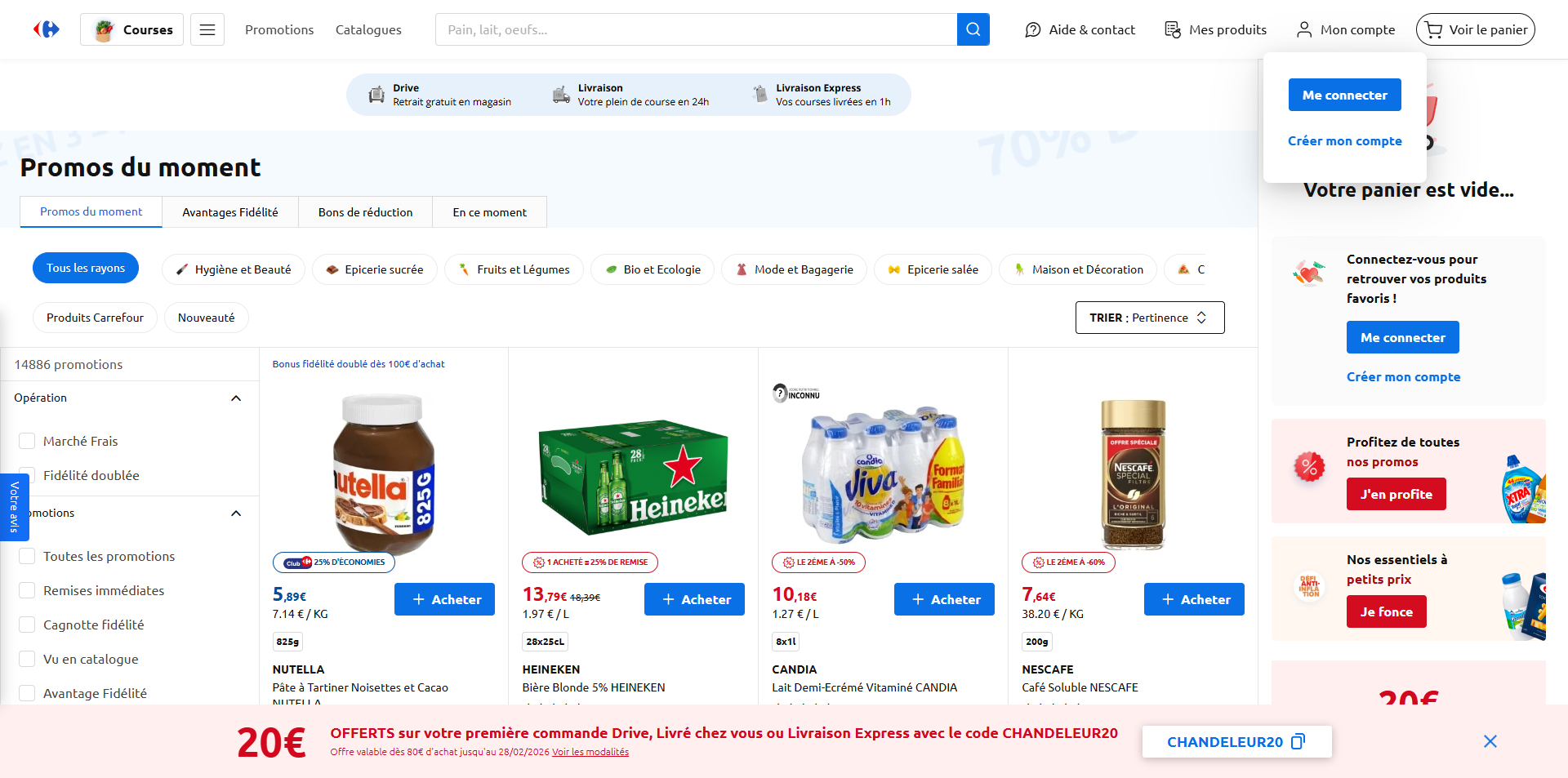Click the Drive pickup icon
The image size is (1568, 778).
point(376,95)
